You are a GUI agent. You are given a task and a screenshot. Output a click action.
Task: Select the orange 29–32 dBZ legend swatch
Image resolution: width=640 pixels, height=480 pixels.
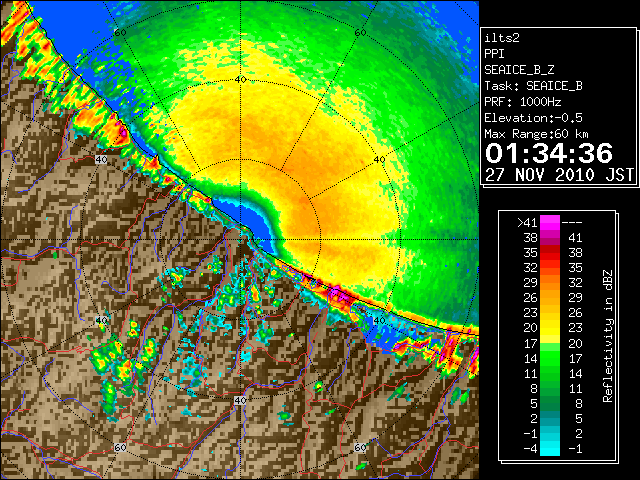[x=550, y=282]
